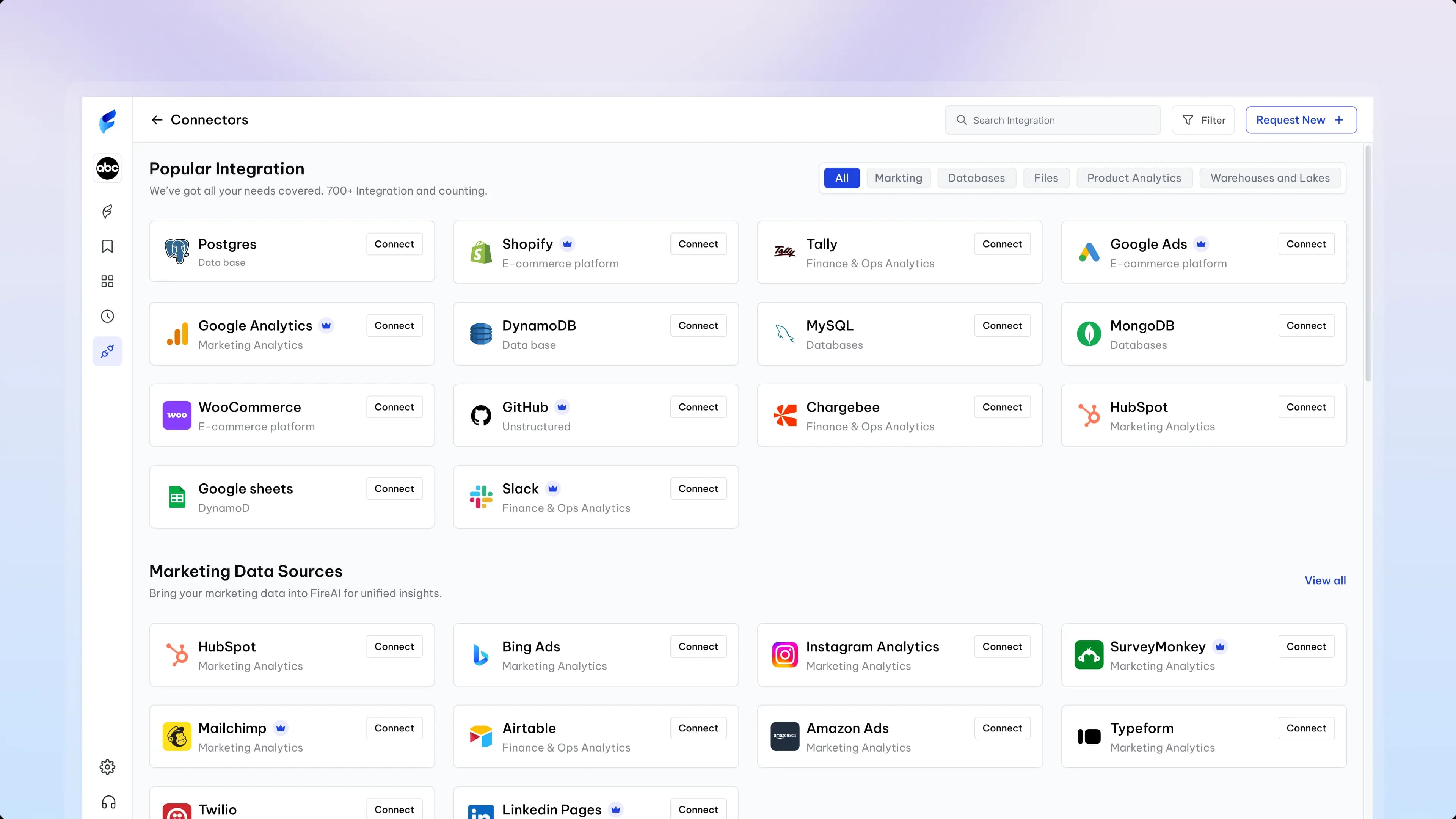
Task: Click the Bing Ads logo
Action: click(x=481, y=655)
